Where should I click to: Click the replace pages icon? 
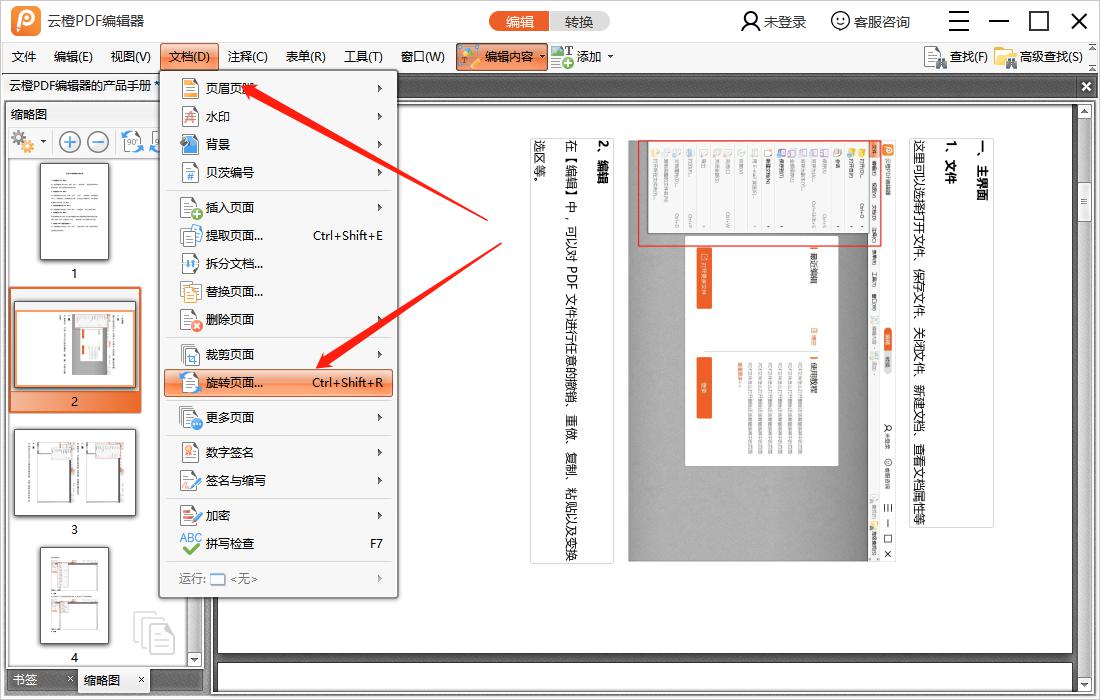(x=191, y=292)
